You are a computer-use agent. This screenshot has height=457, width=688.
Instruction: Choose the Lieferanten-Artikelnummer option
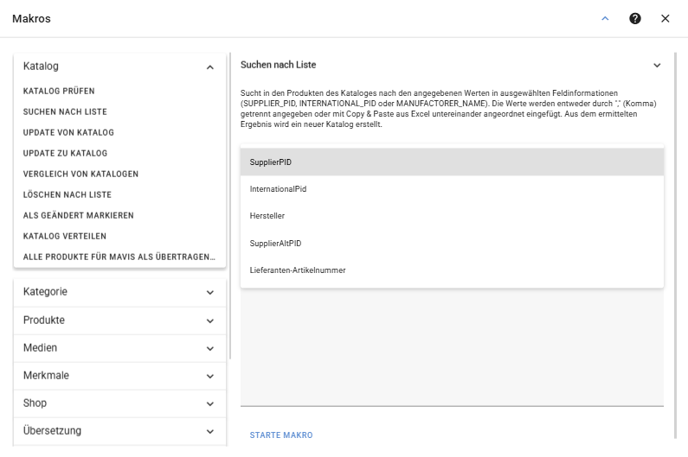452,270
